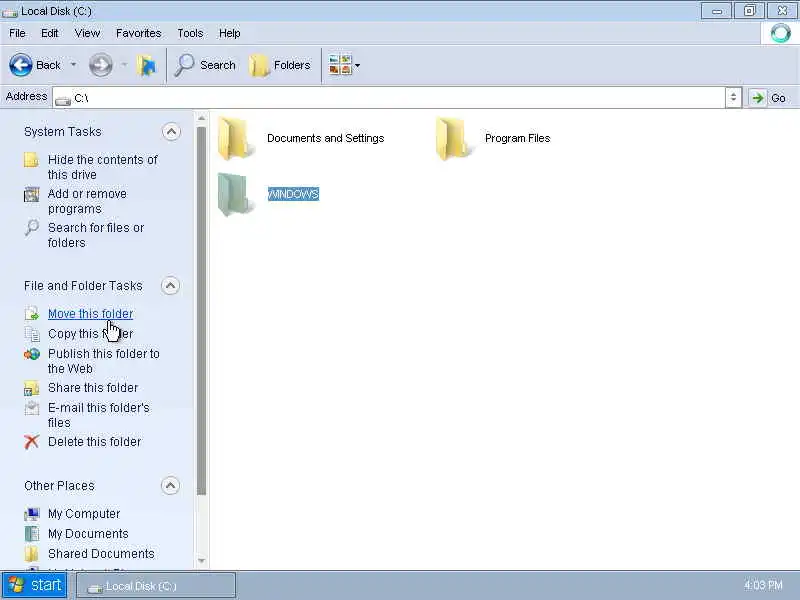Click the Documents and Settings label

tap(326, 138)
